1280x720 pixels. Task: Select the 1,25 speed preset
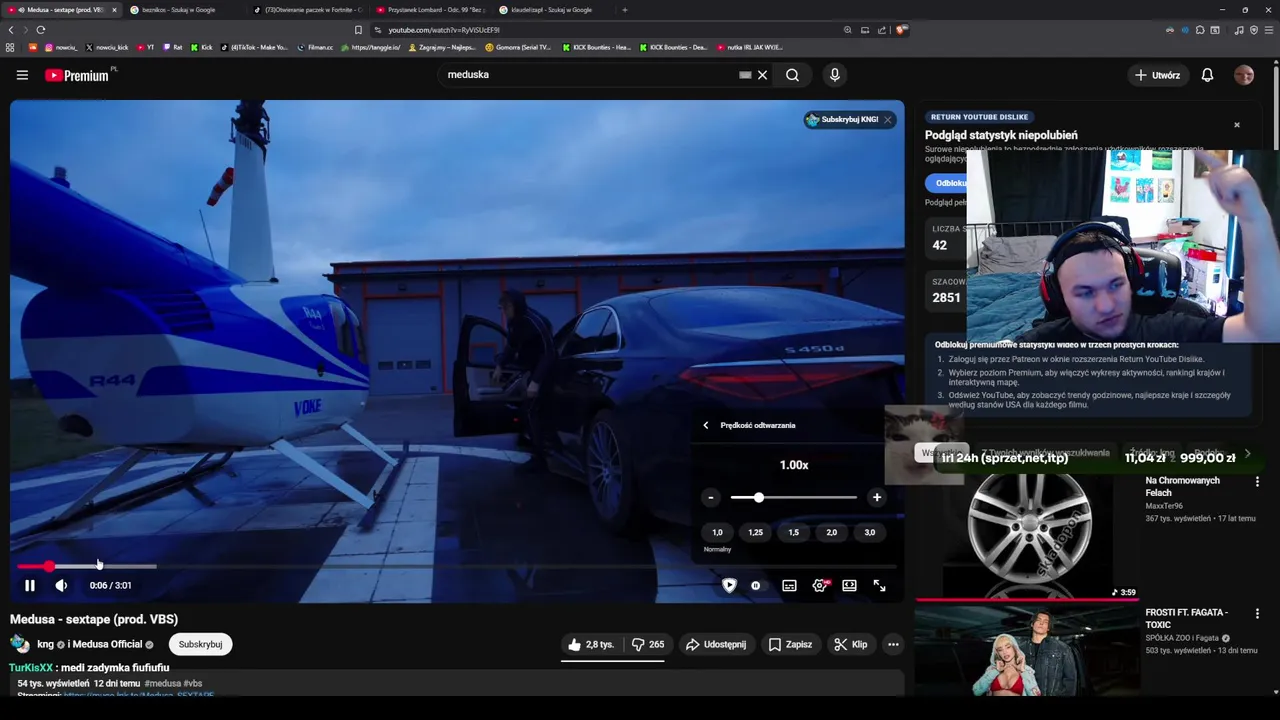pyautogui.click(x=755, y=532)
